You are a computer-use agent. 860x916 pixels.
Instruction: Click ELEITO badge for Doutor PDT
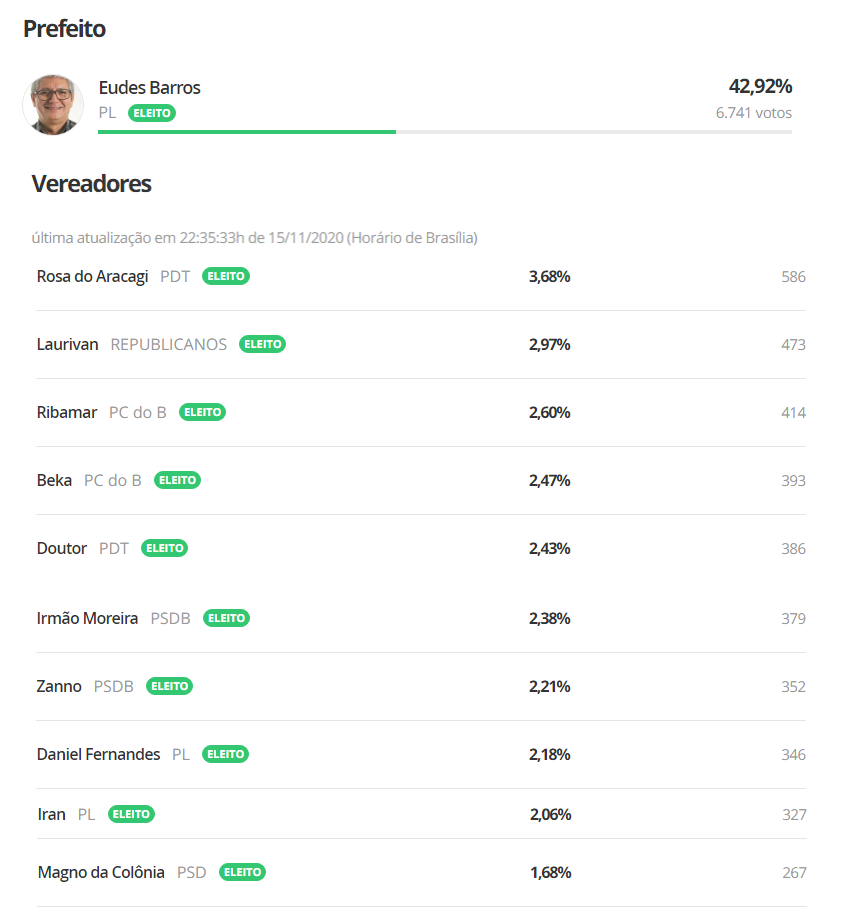[164, 548]
